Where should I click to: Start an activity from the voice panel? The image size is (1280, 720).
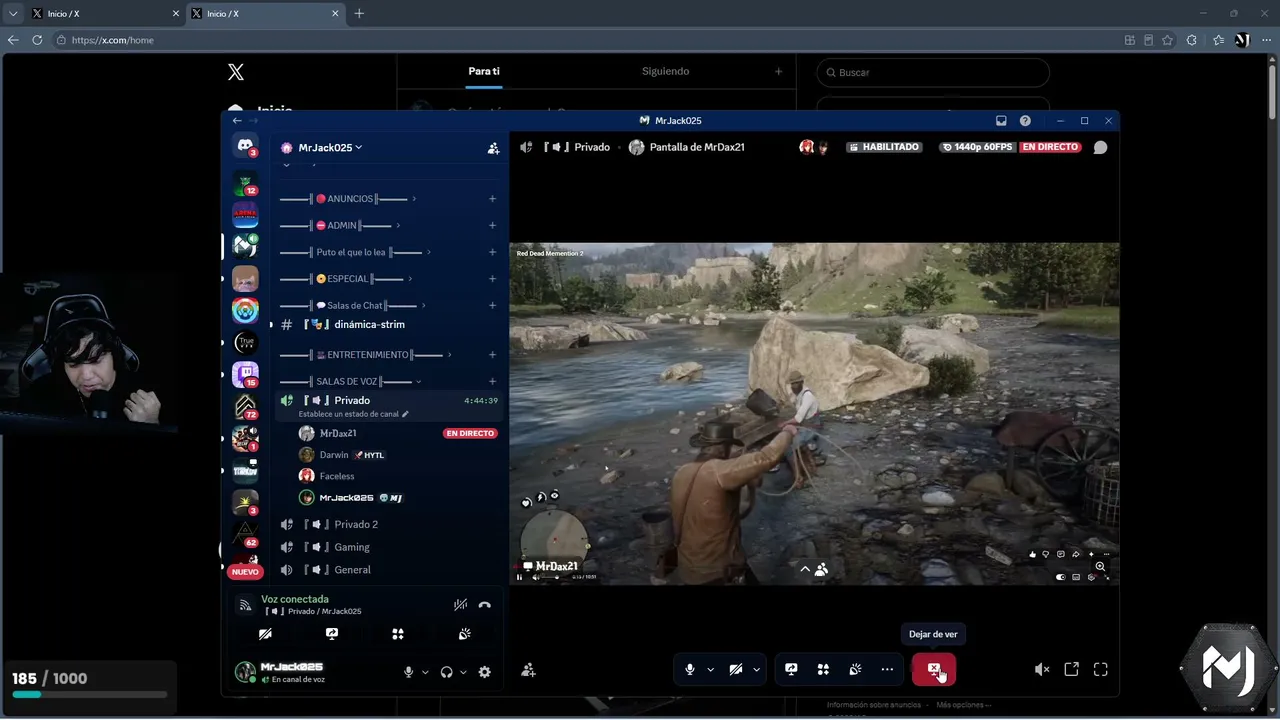tap(398, 634)
